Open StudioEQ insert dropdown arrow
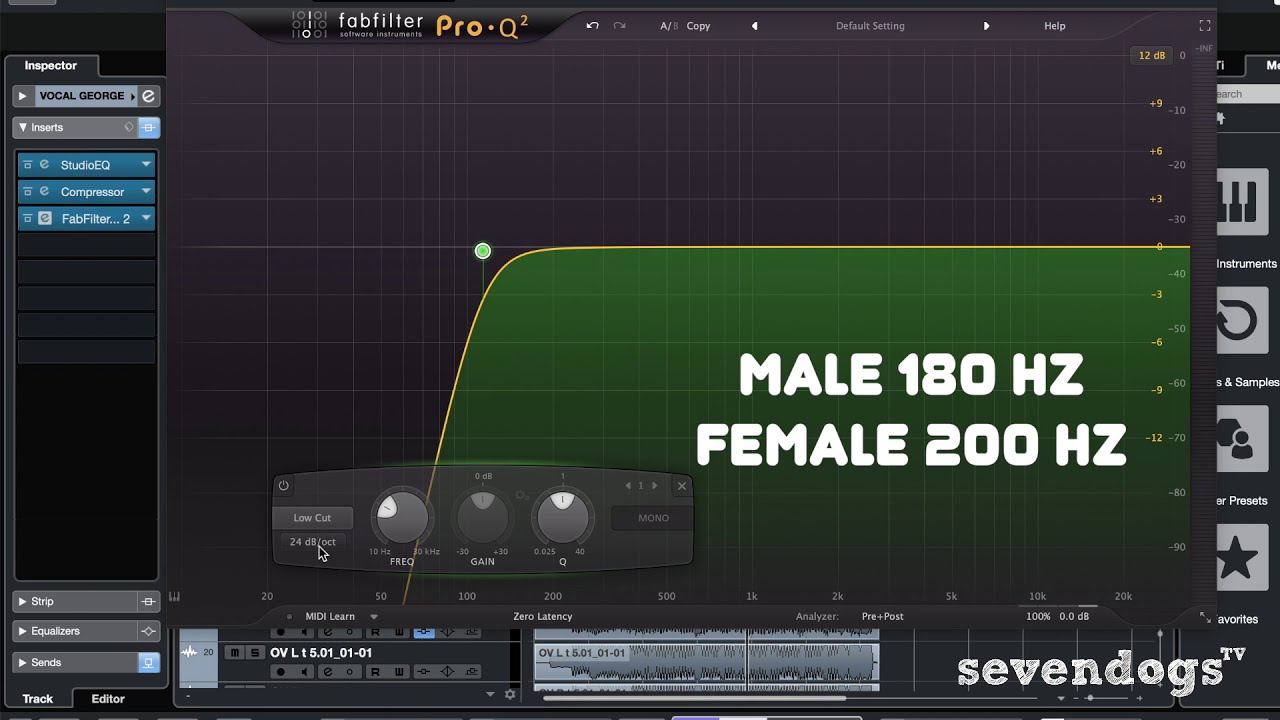 (x=146, y=165)
